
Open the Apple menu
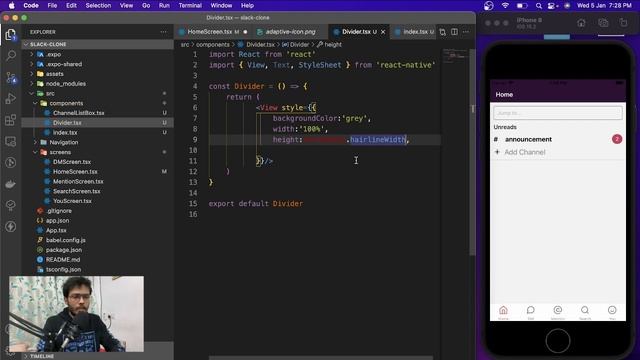click(x=11, y=6)
